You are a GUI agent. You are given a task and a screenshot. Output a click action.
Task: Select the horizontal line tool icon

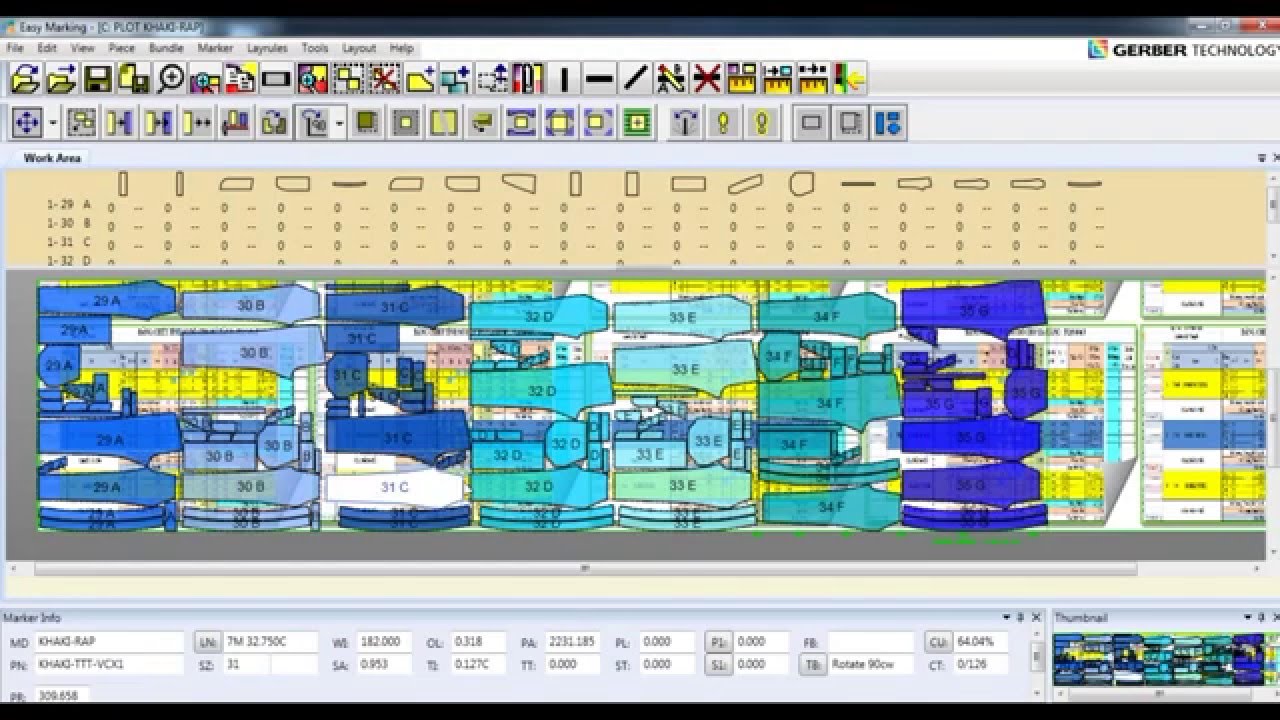pyautogui.click(x=599, y=78)
